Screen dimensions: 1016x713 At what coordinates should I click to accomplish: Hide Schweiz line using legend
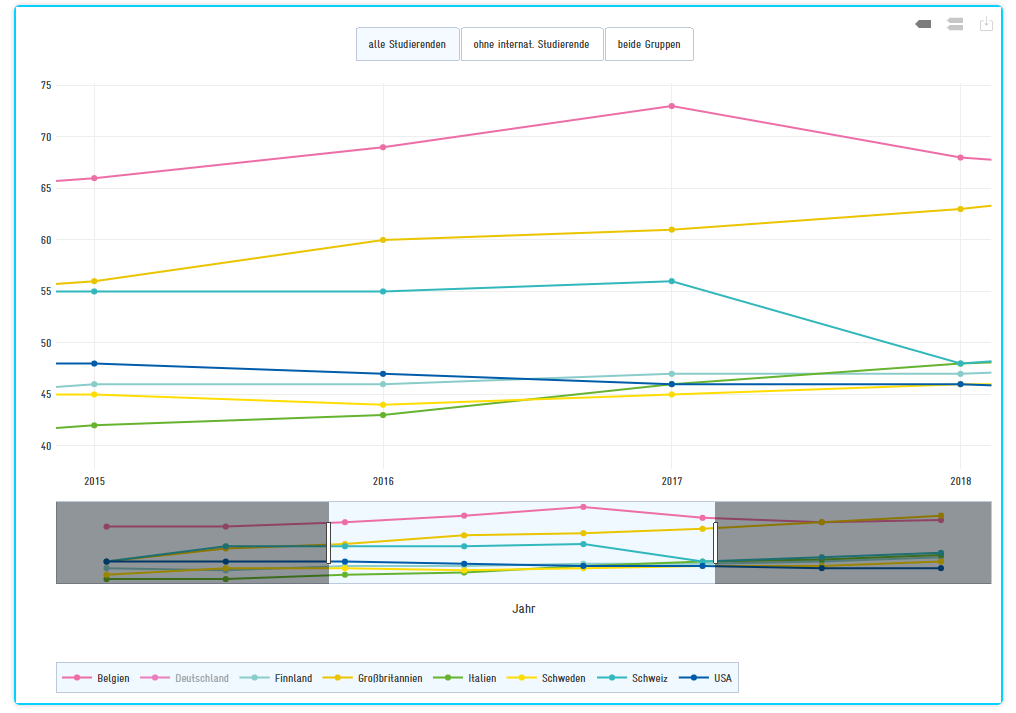pyautogui.click(x=634, y=678)
